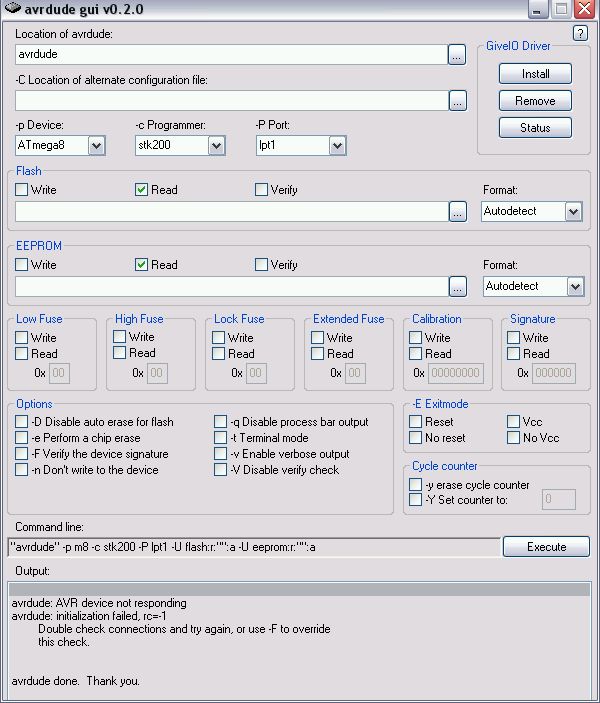
Task: Browse for EEPROM file
Action: coord(457,286)
